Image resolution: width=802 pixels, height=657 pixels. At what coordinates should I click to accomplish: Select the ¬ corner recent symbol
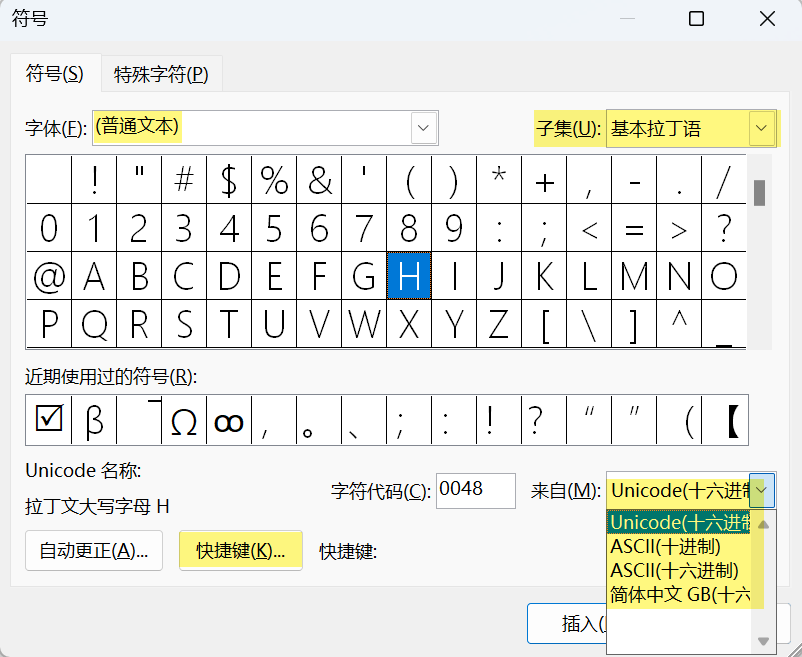139,420
